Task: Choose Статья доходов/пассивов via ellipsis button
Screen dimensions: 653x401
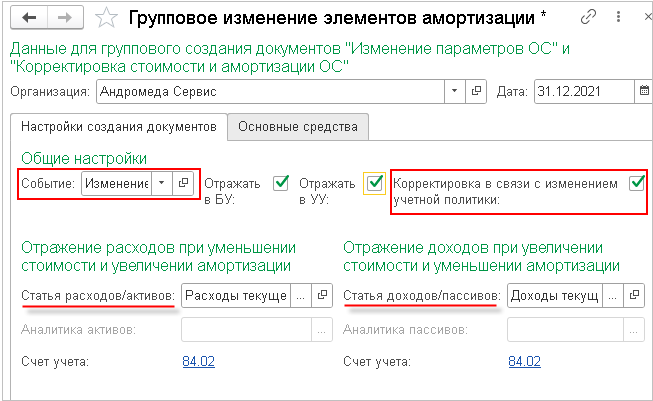Action: [x=612, y=296]
